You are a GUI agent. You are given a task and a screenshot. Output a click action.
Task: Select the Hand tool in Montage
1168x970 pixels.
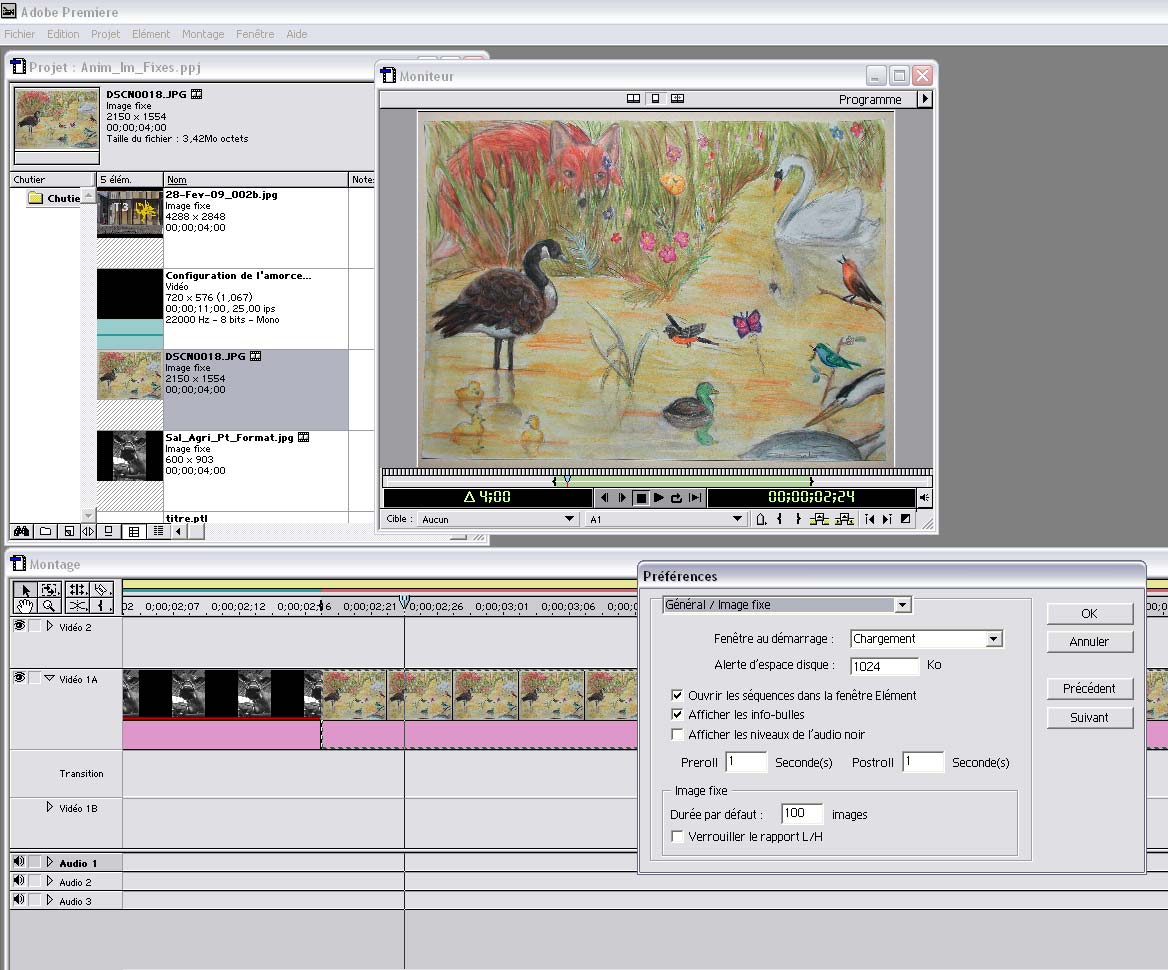[25, 606]
